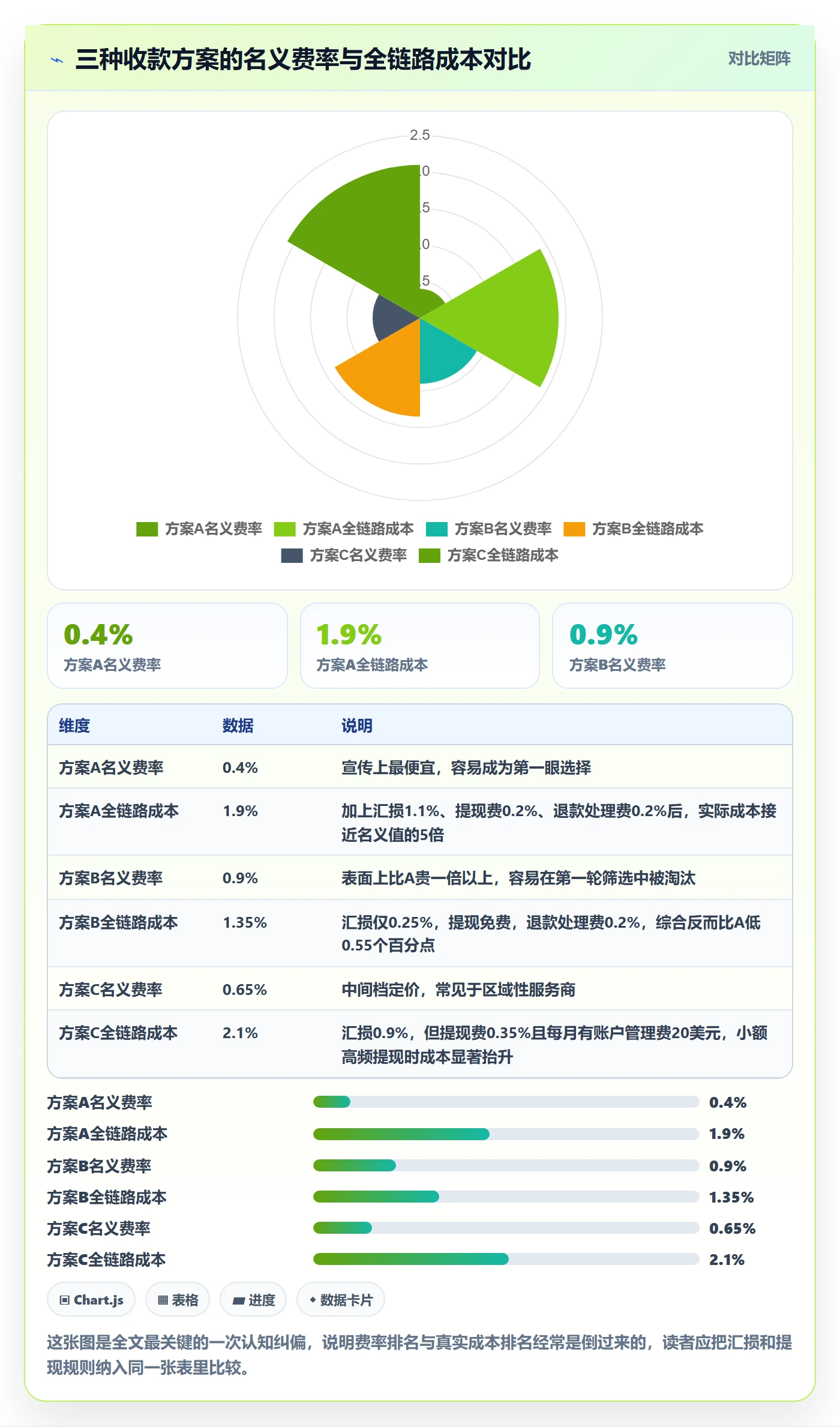Click the 方案C名义费率 progress bar
The width and height of the screenshot is (840, 1427).
(x=506, y=1228)
